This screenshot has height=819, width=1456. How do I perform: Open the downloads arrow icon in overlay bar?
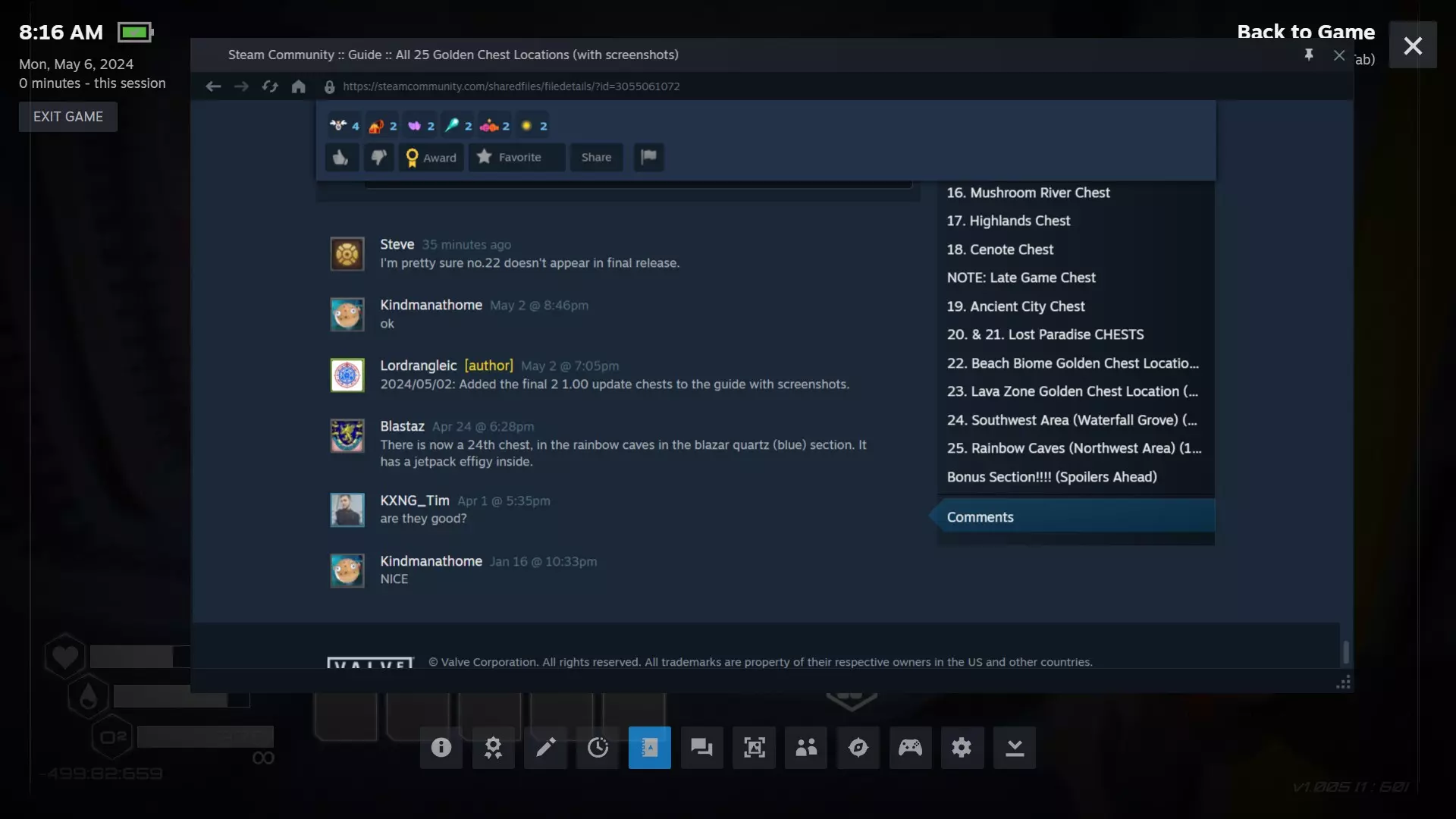1014,748
